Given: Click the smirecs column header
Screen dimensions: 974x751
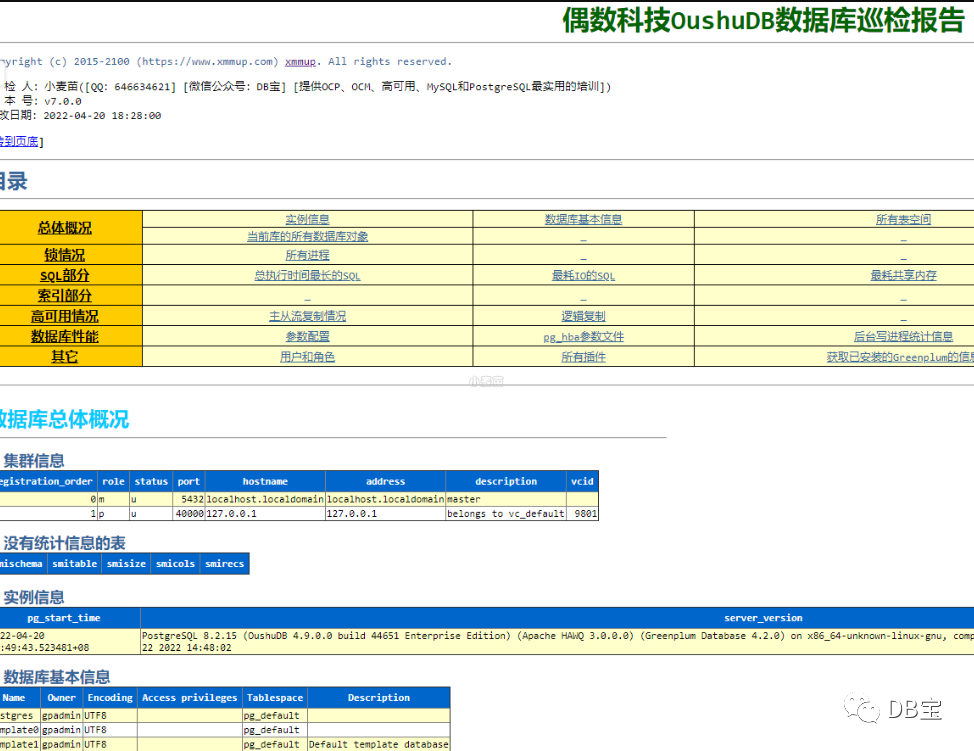Looking at the screenshot, I should coord(224,563).
